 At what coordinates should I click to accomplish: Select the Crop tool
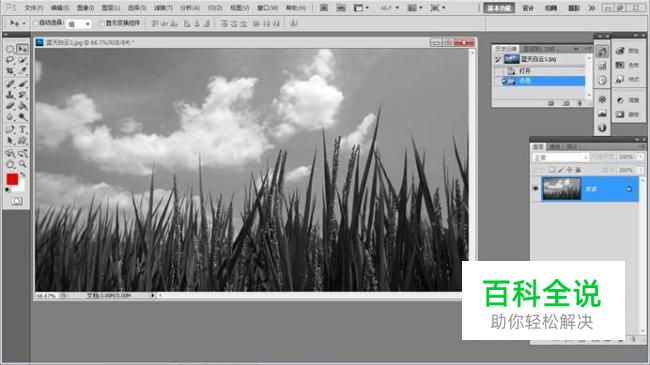tap(10, 71)
